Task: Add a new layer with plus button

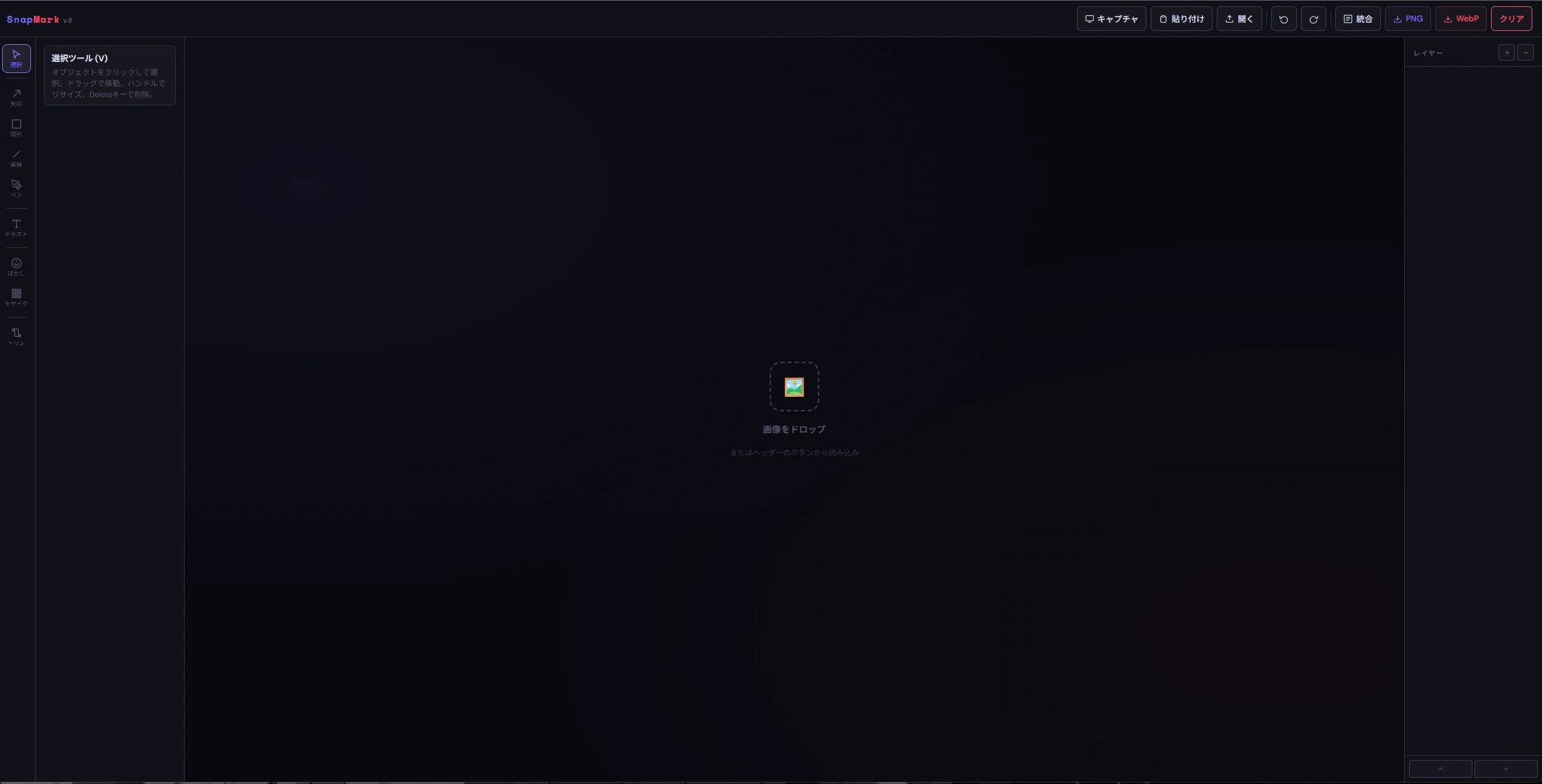Action: (1506, 52)
